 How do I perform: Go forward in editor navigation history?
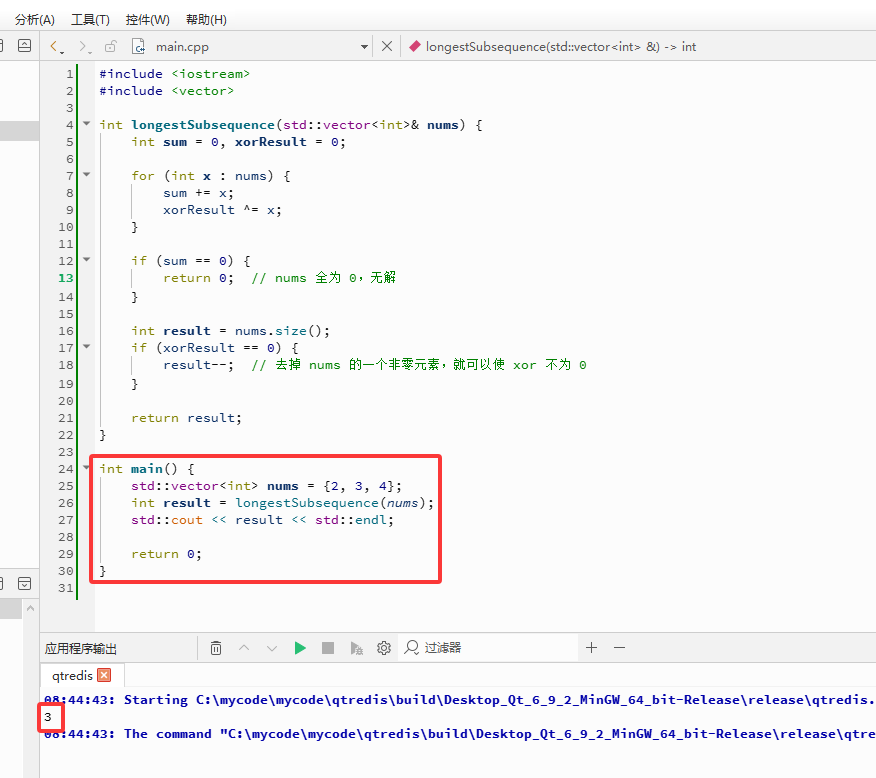[x=83, y=46]
